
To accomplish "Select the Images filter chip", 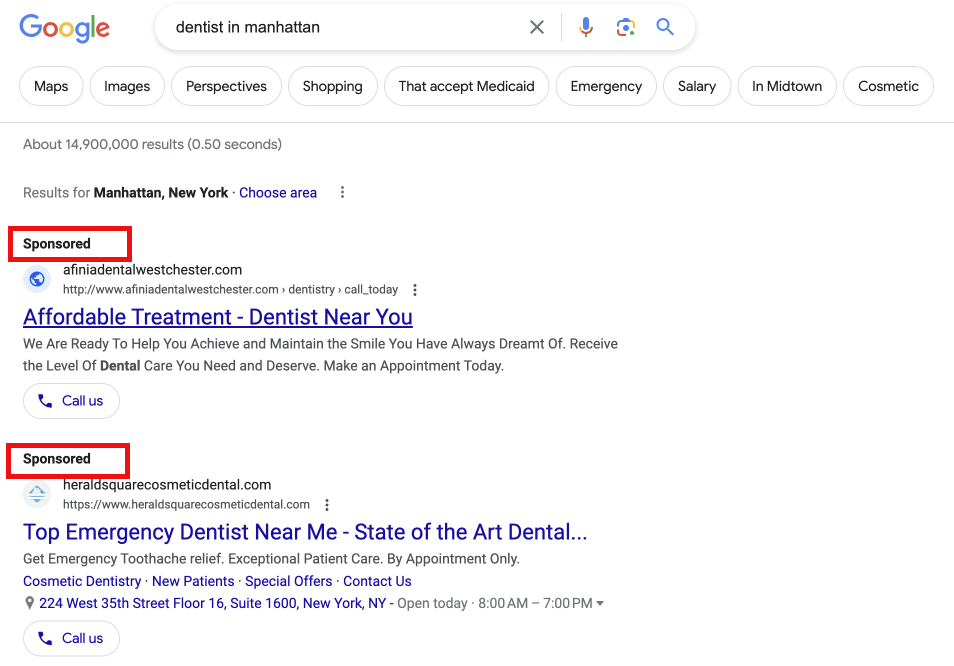I will point(127,86).
